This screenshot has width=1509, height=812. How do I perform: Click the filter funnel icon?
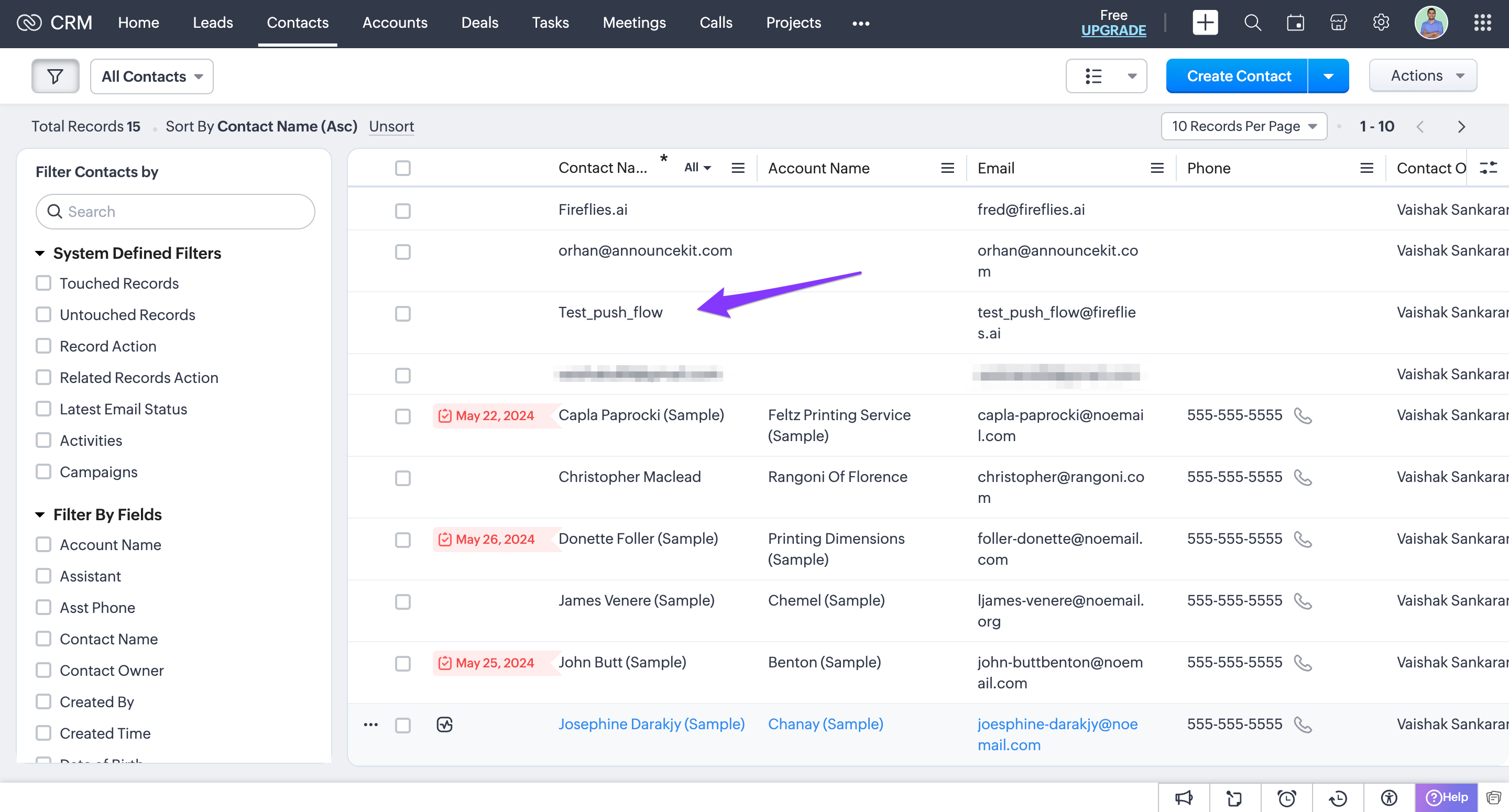tap(55, 76)
